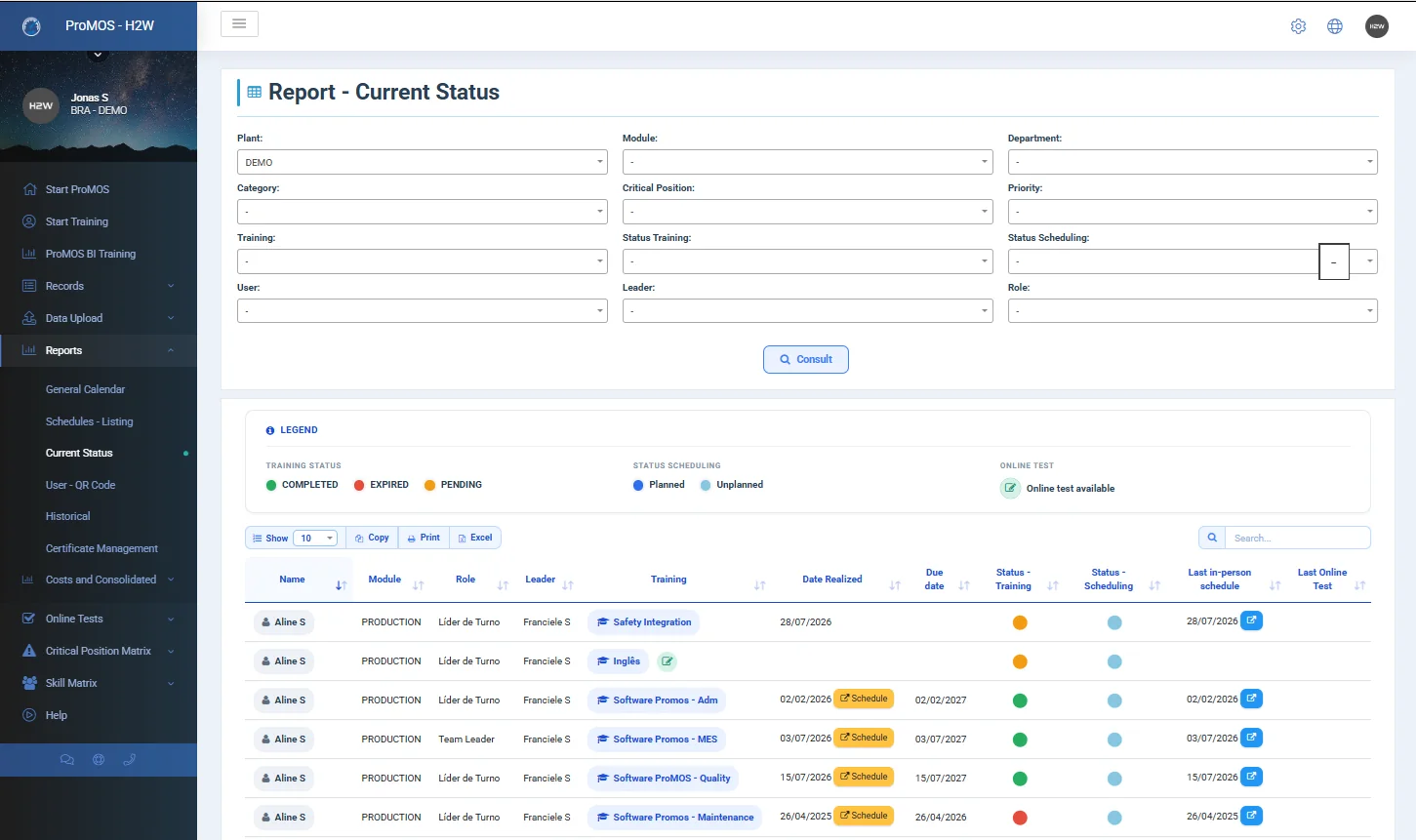Open external link for 02/02/2026 in-person schedule

1251,699
